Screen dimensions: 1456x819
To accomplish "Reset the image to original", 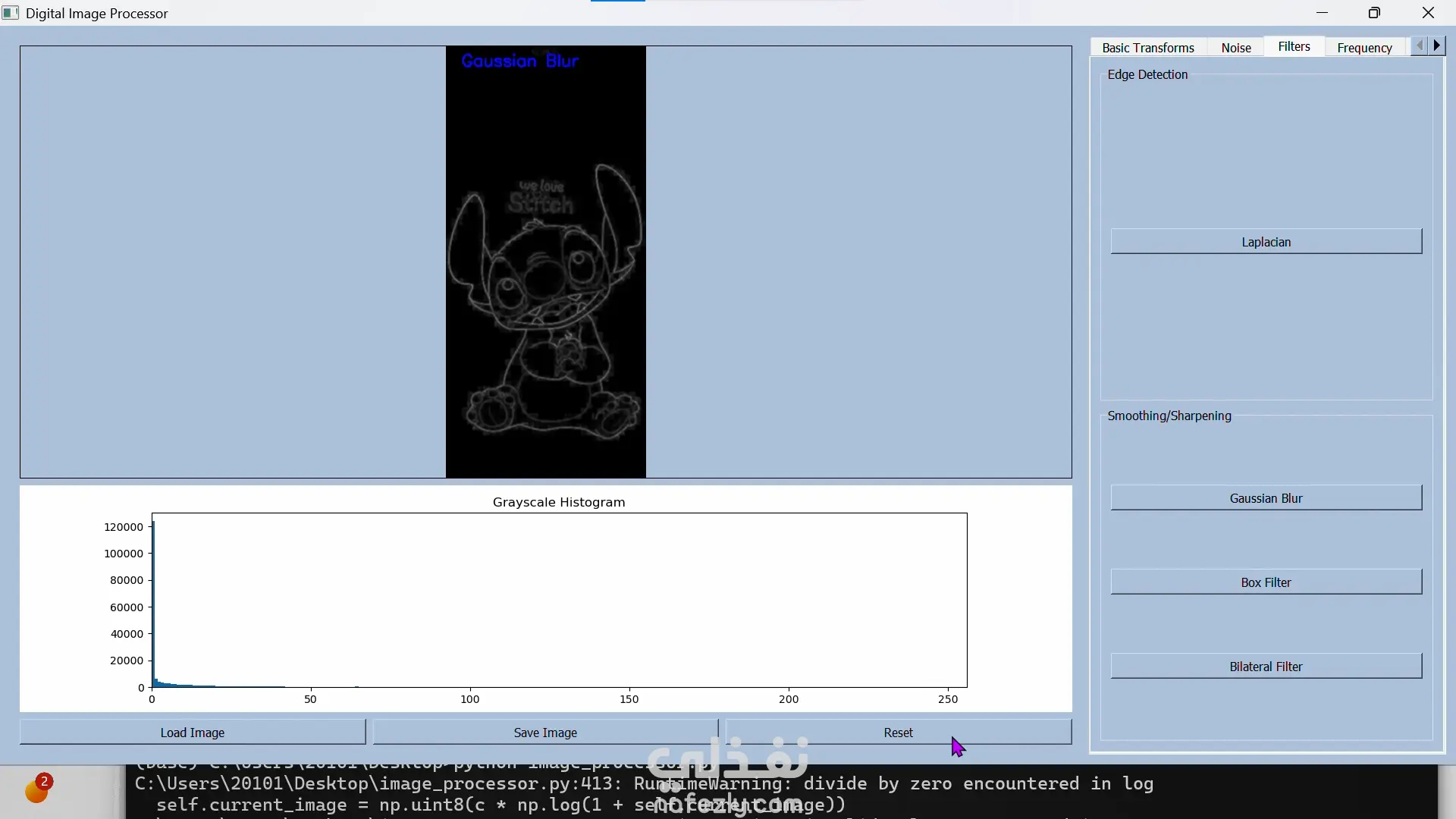I will [898, 733].
